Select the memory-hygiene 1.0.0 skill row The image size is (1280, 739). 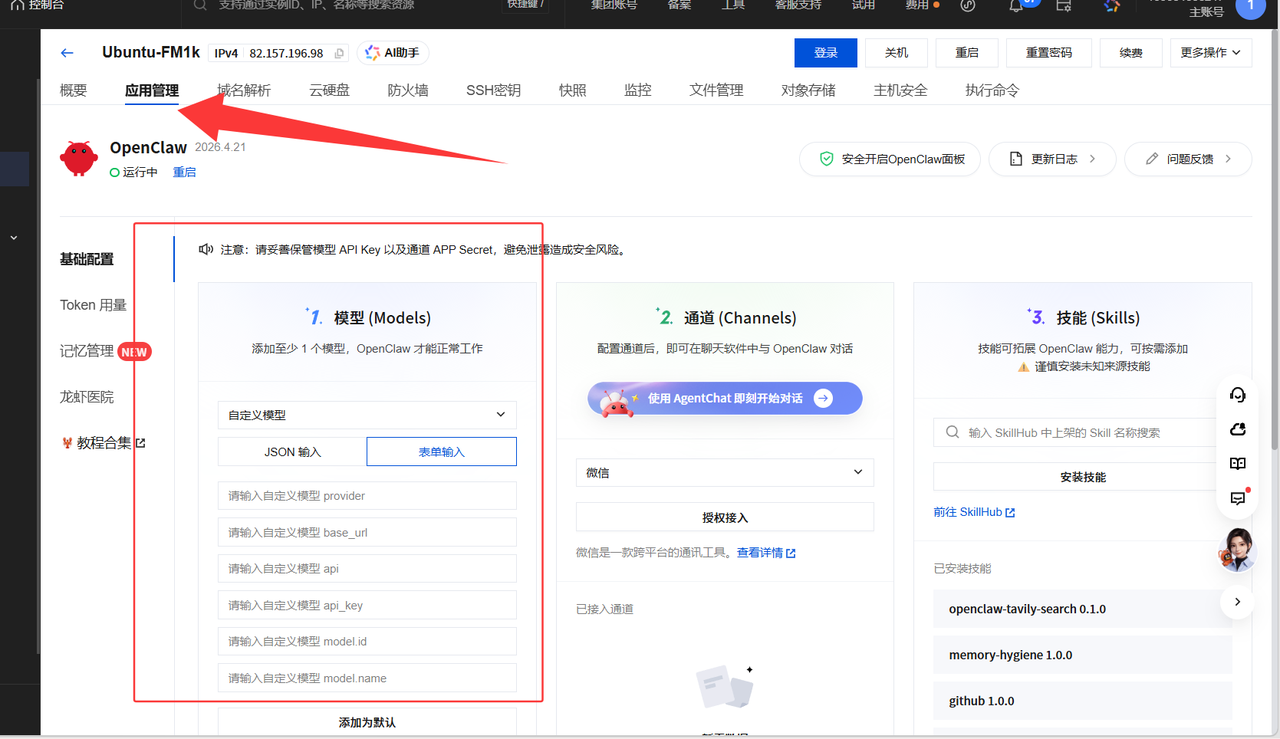point(1083,655)
